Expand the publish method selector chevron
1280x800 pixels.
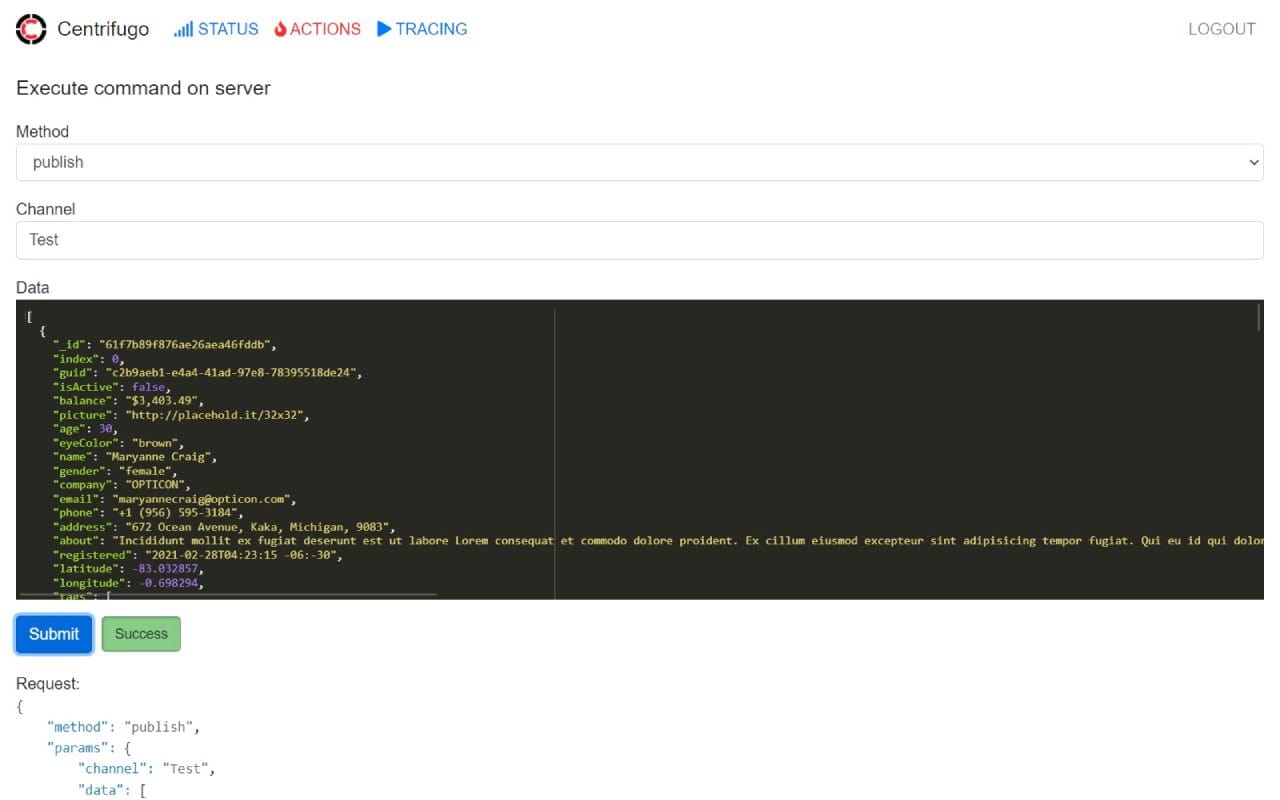pos(1253,161)
